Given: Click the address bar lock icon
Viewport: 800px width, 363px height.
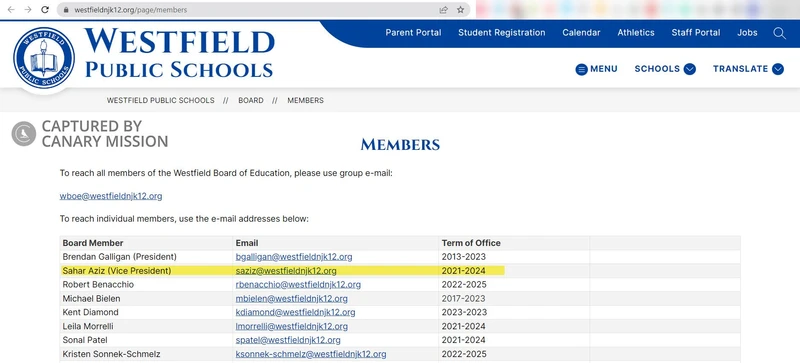Looking at the screenshot, I should pos(66,10).
